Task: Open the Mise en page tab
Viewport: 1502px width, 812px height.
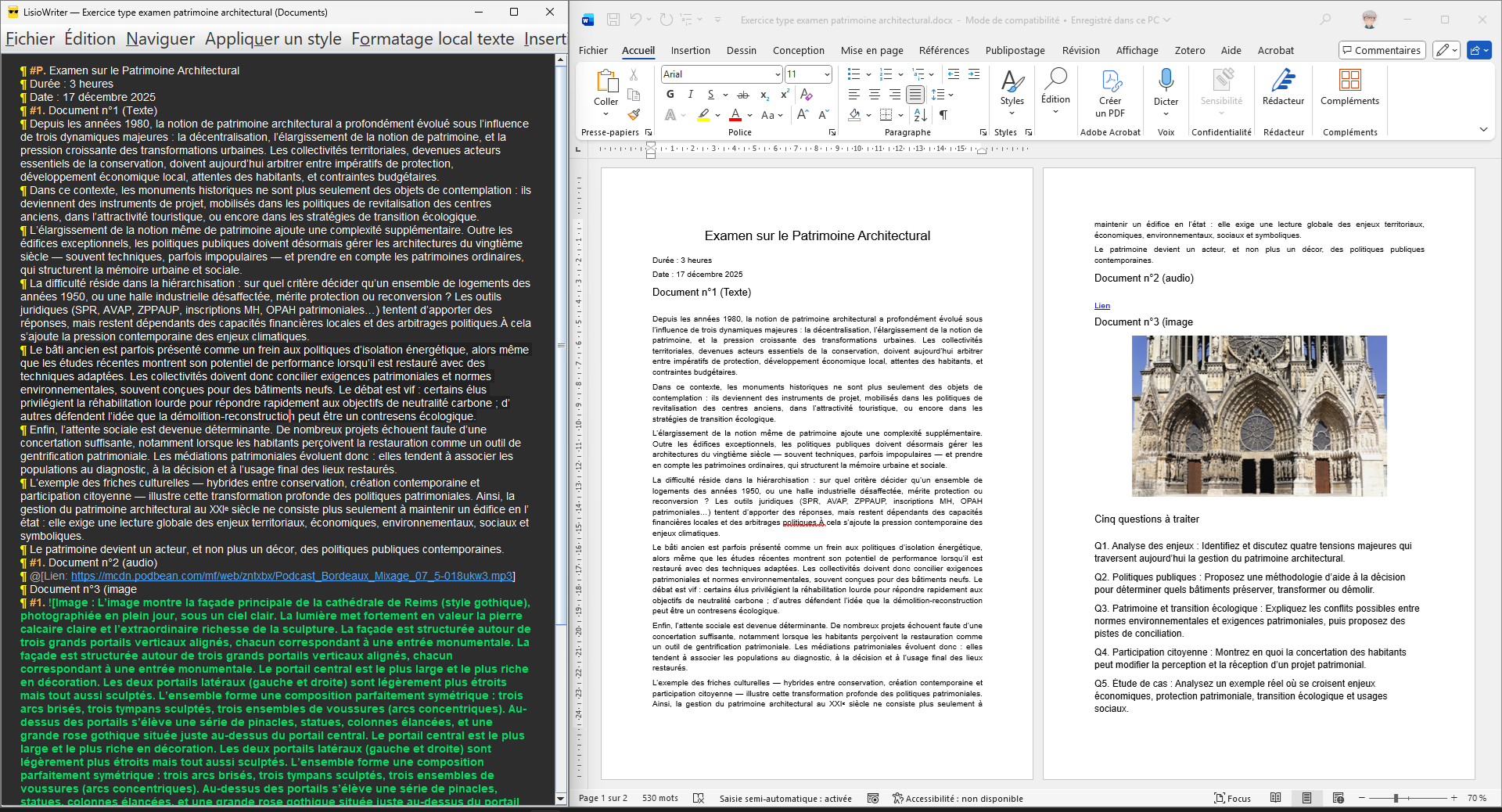Action: (x=871, y=51)
